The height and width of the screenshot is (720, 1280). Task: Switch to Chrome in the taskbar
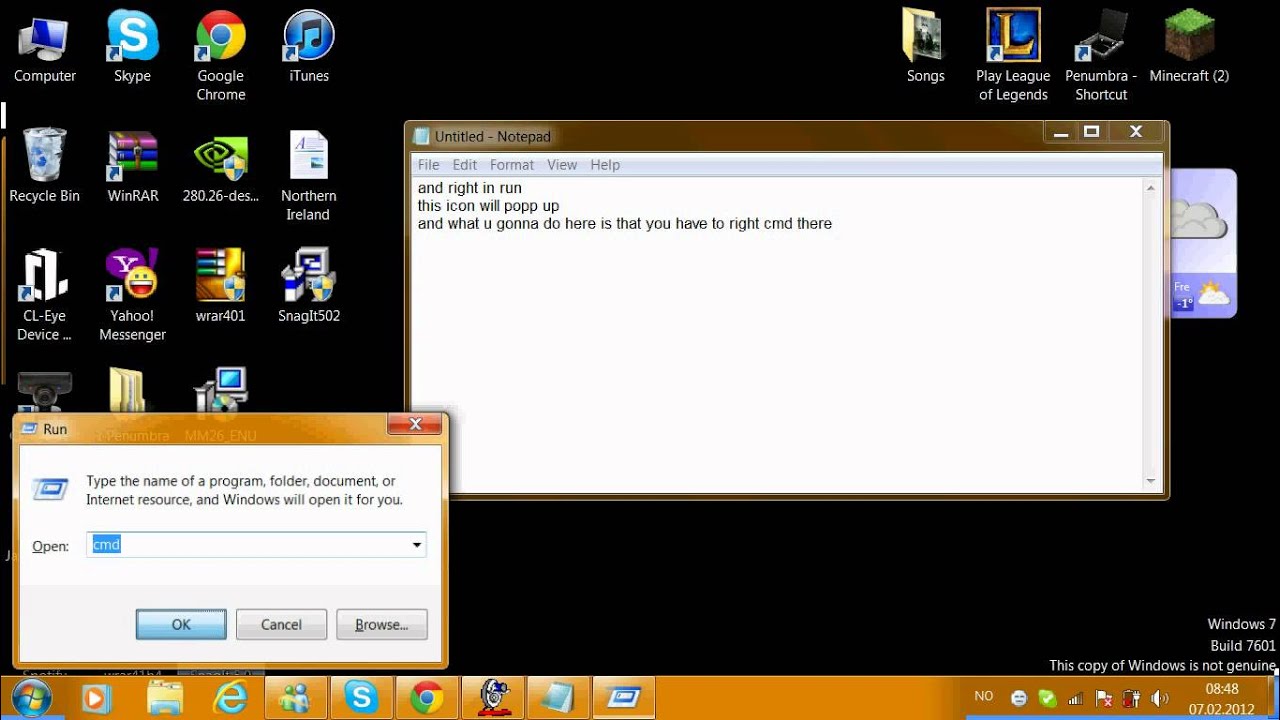tap(426, 697)
